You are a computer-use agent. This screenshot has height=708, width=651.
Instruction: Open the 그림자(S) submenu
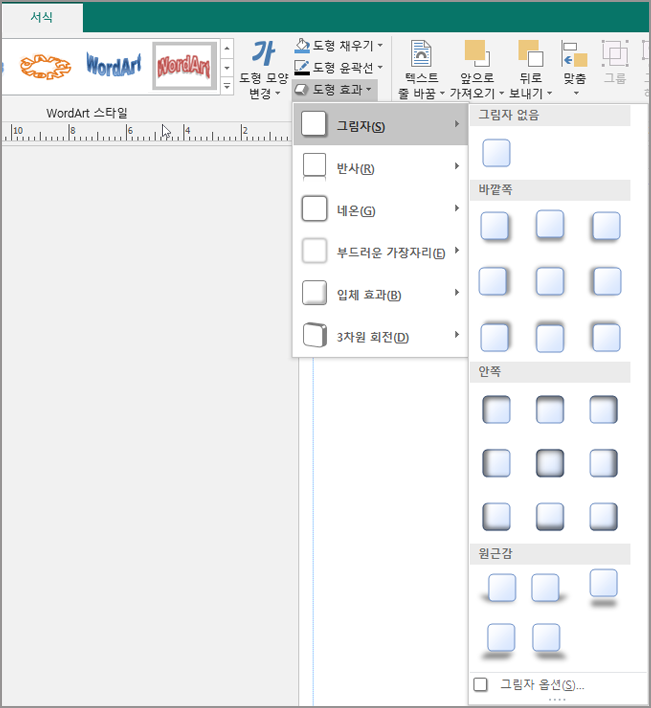(380, 124)
